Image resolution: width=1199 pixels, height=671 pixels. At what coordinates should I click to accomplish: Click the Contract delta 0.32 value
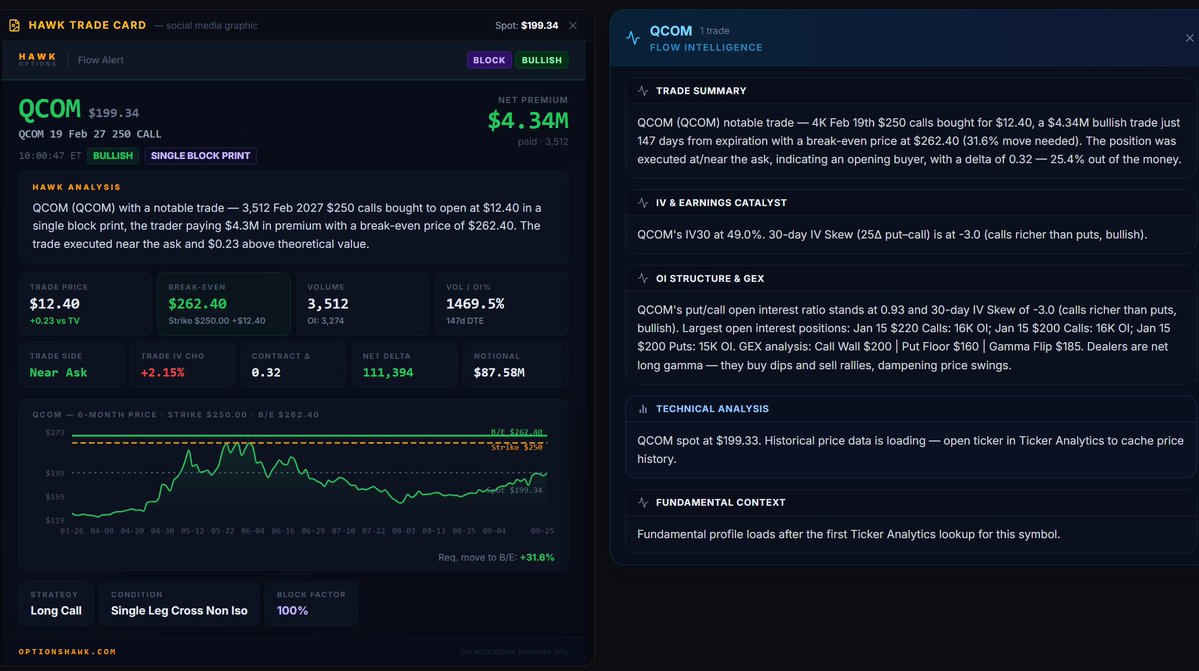point(266,373)
